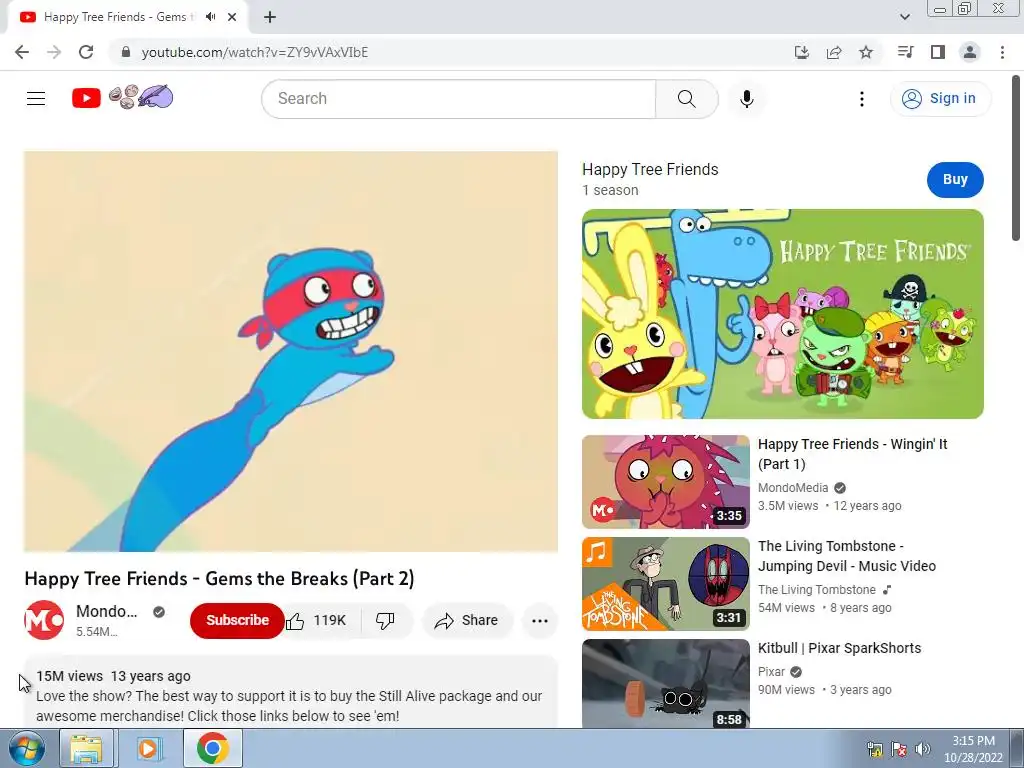The width and height of the screenshot is (1024, 768).
Task: Open YouTube settings three-dot menu
Action: (x=861, y=99)
